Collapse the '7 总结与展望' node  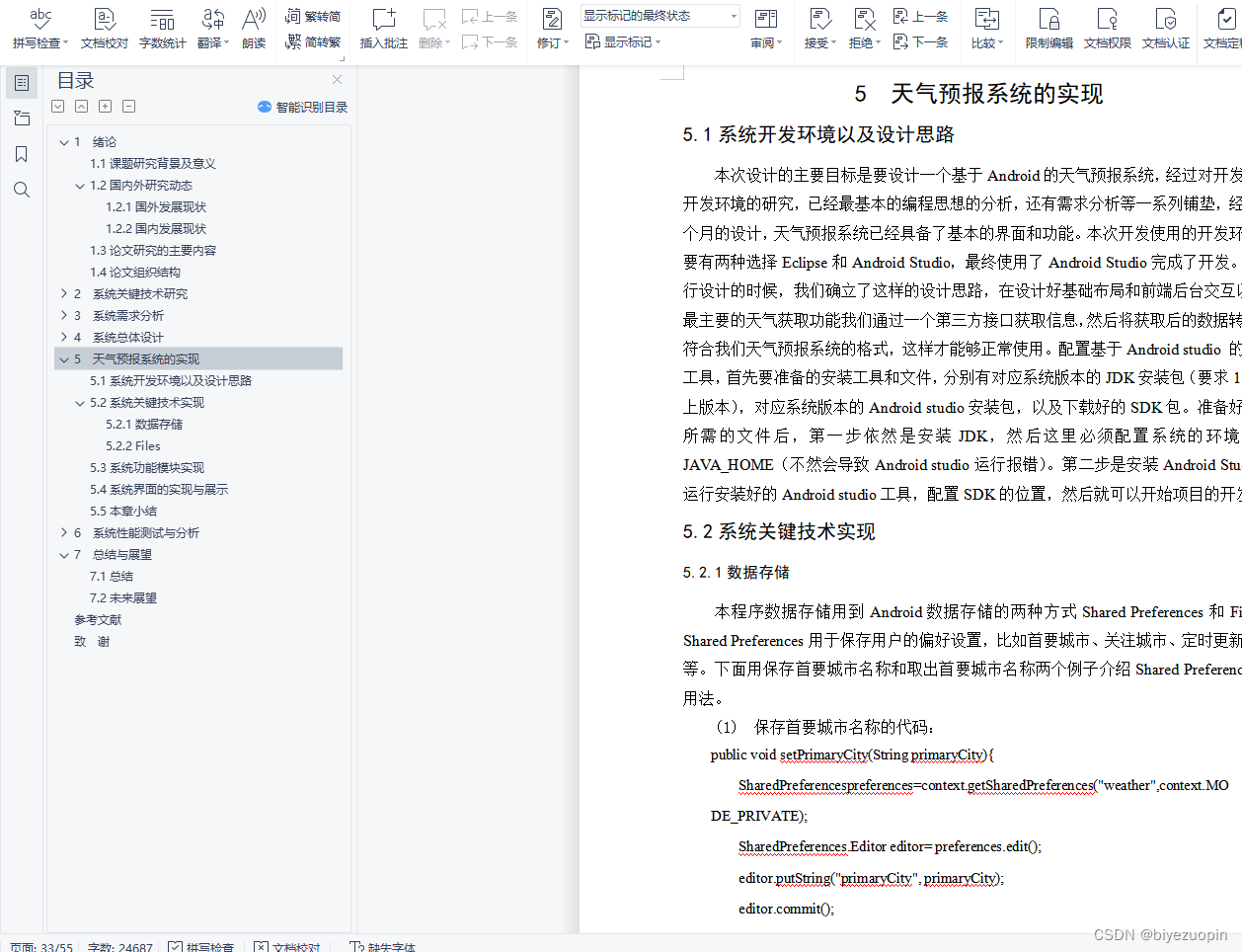pyautogui.click(x=64, y=555)
